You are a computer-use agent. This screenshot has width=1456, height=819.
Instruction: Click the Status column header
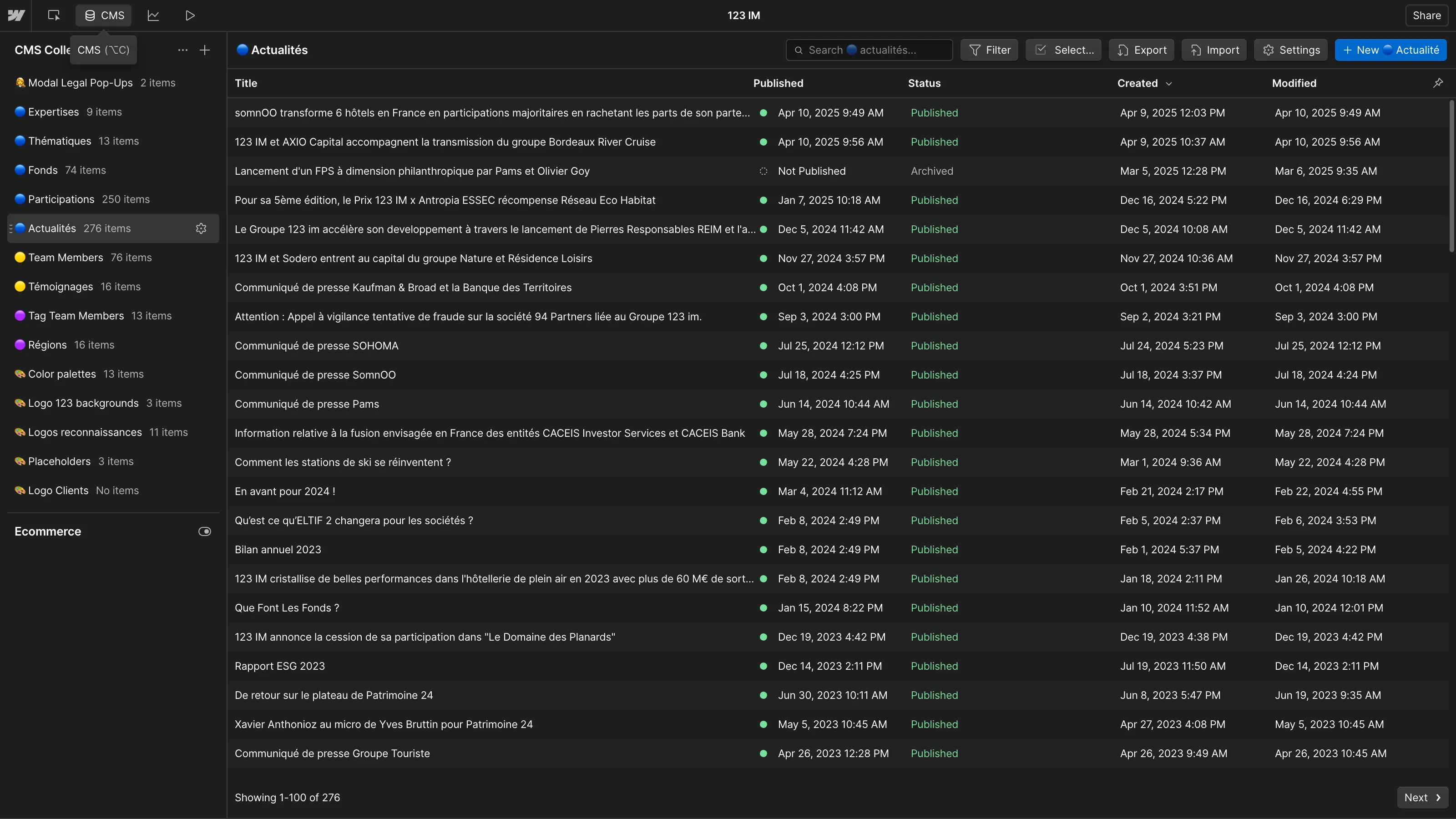[924, 83]
